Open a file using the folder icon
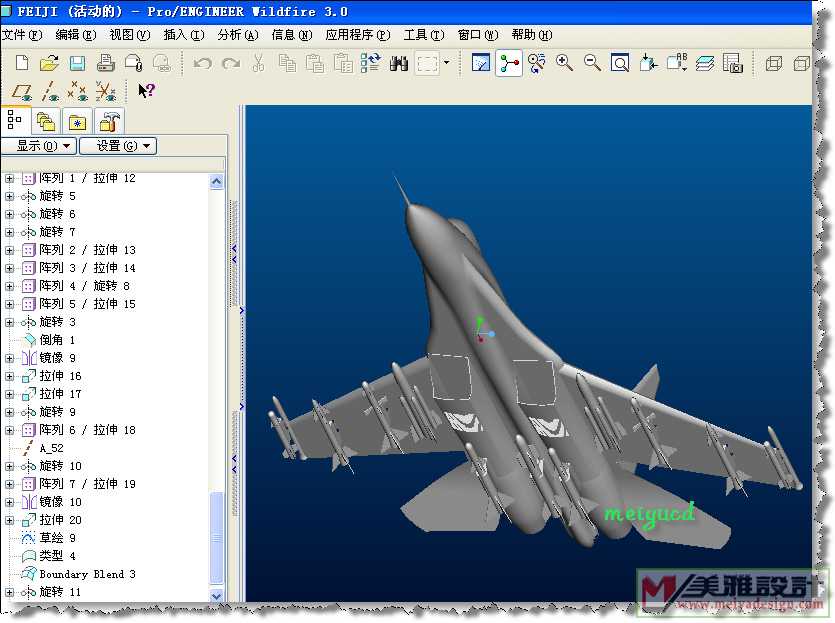The height and width of the screenshot is (623, 835). coord(50,63)
